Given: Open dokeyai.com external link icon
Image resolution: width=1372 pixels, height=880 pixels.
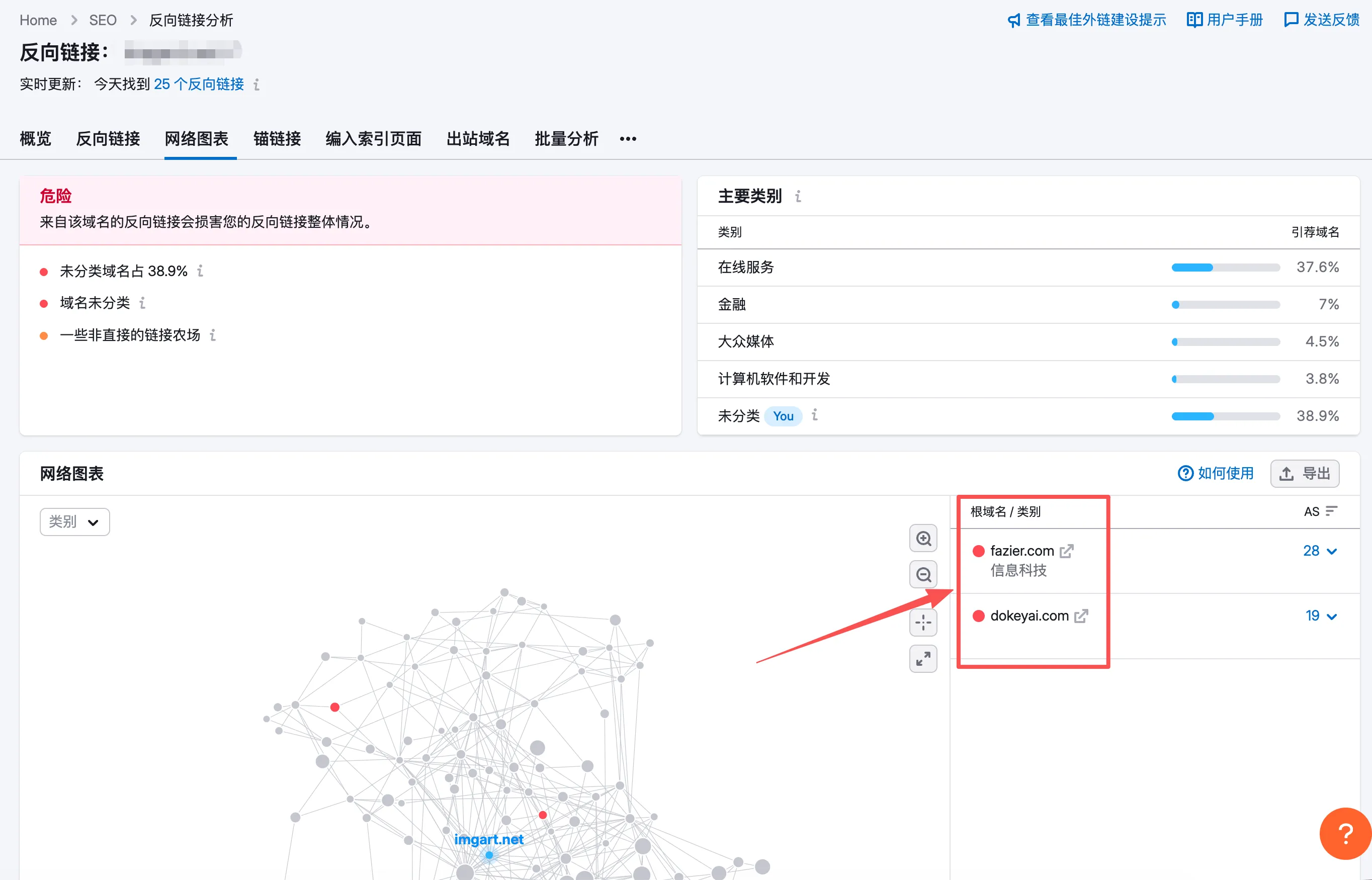Looking at the screenshot, I should (x=1081, y=616).
